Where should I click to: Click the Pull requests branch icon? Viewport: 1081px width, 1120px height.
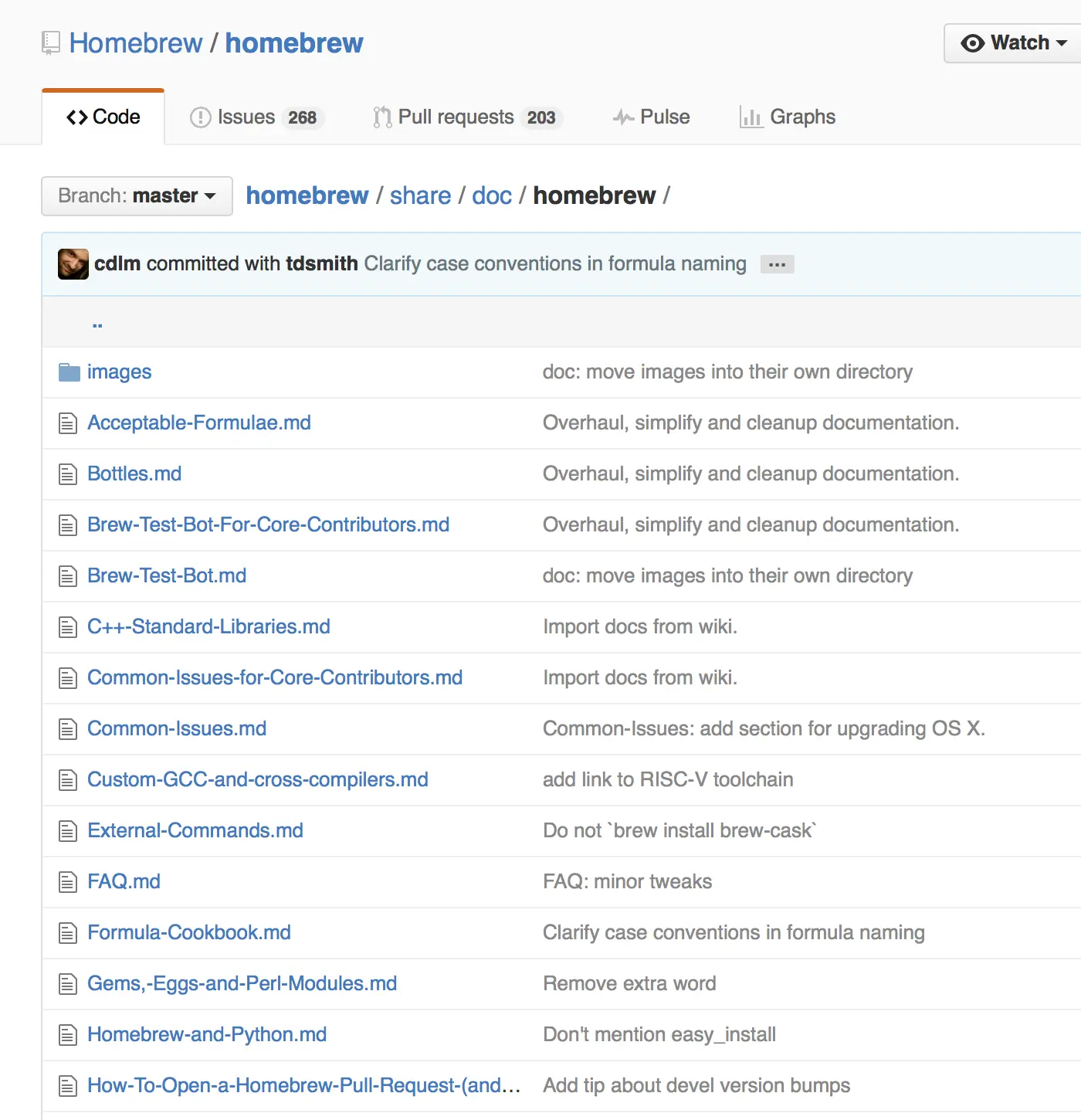coord(382,117)
